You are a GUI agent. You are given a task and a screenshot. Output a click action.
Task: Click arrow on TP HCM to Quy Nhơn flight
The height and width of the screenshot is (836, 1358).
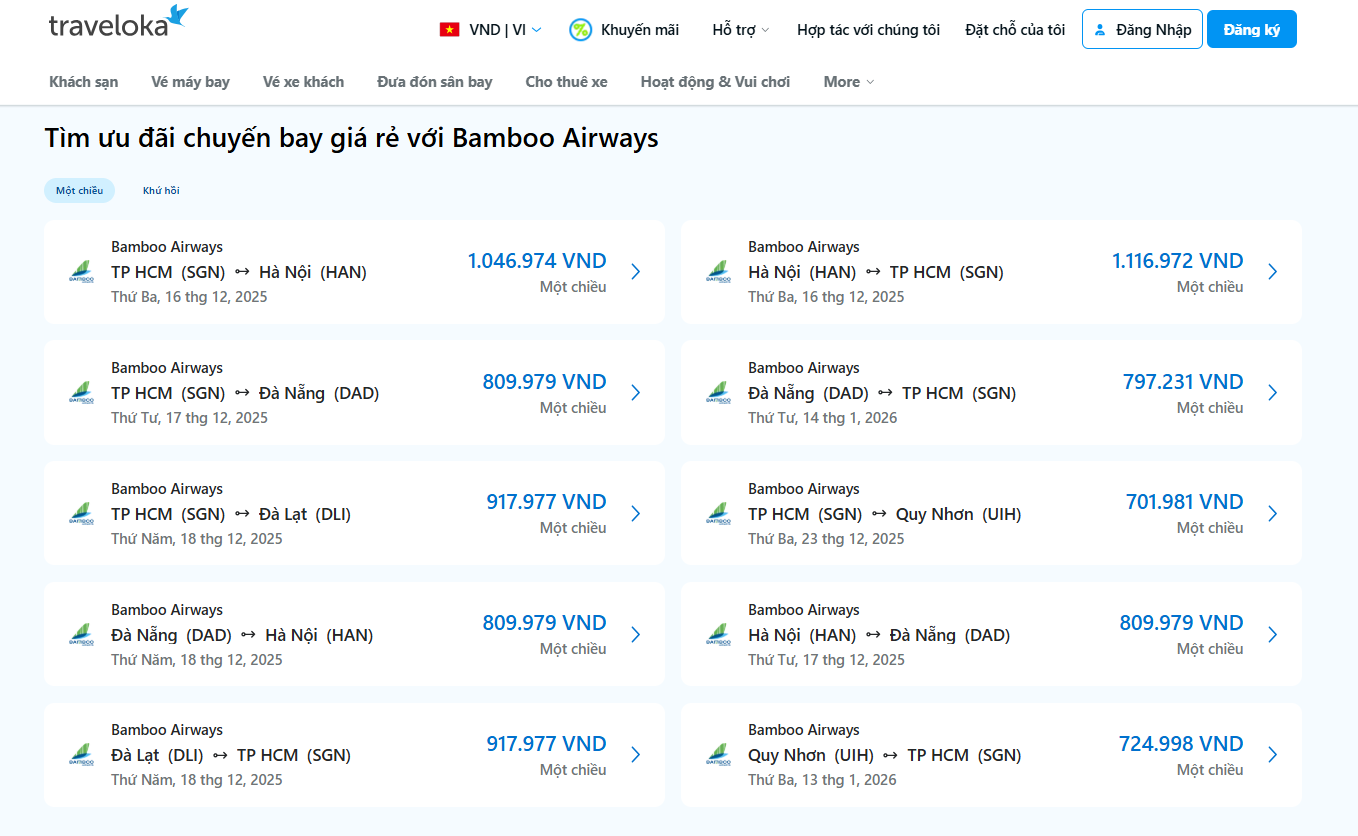click(x=1272, y=514)
